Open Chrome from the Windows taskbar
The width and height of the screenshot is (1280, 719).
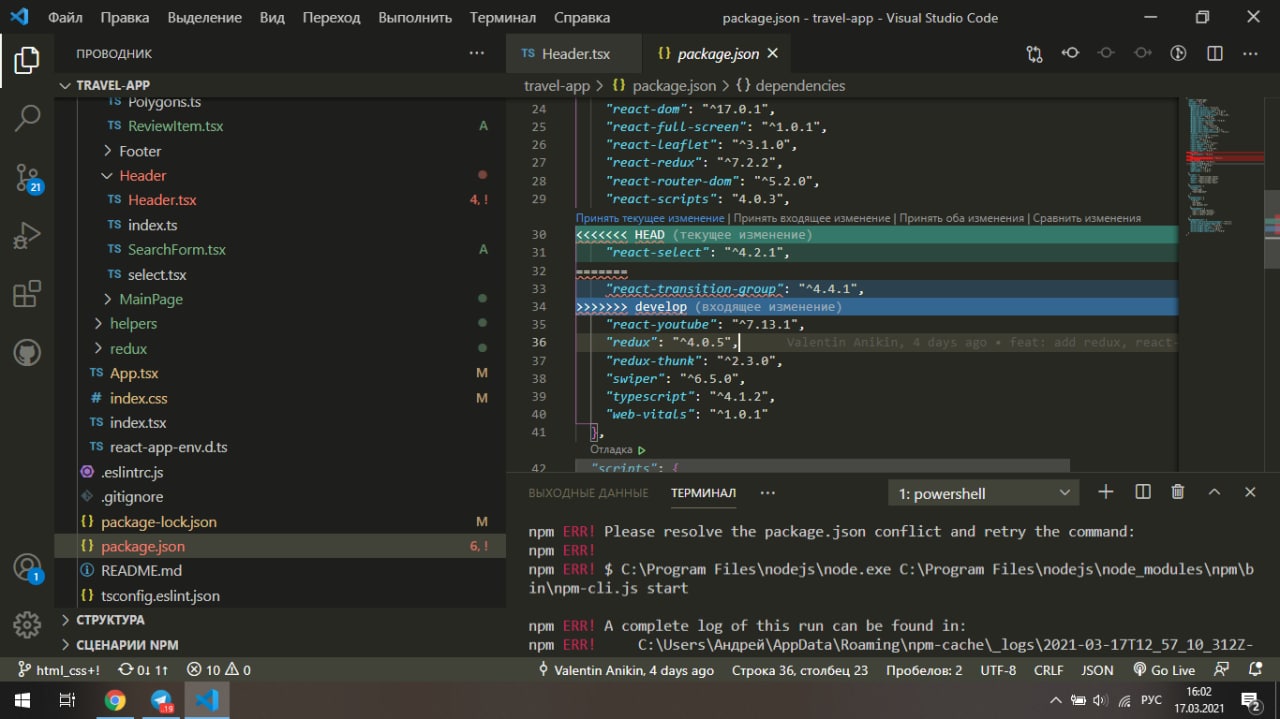[115, 700]
